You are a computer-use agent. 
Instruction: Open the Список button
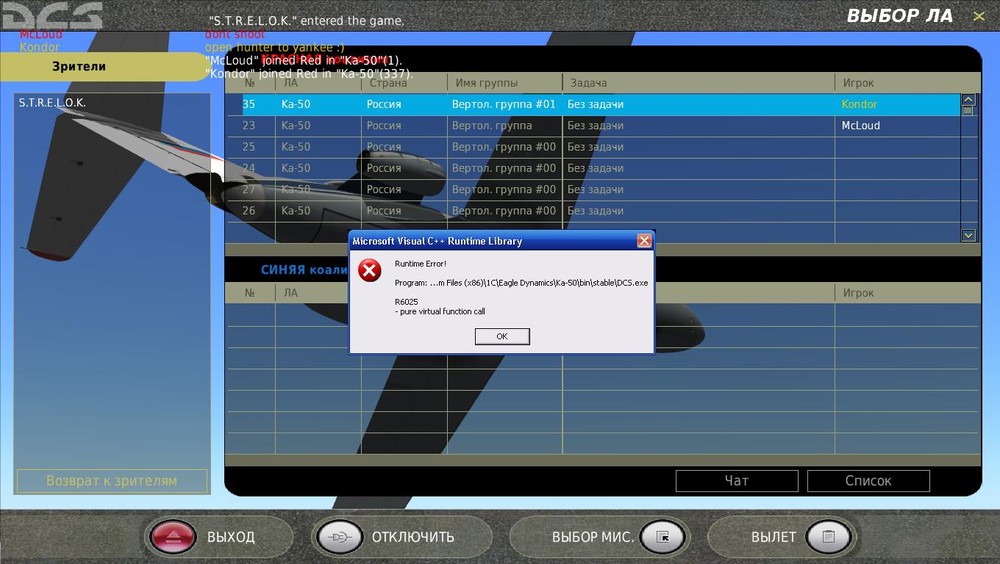coord(868,480)
